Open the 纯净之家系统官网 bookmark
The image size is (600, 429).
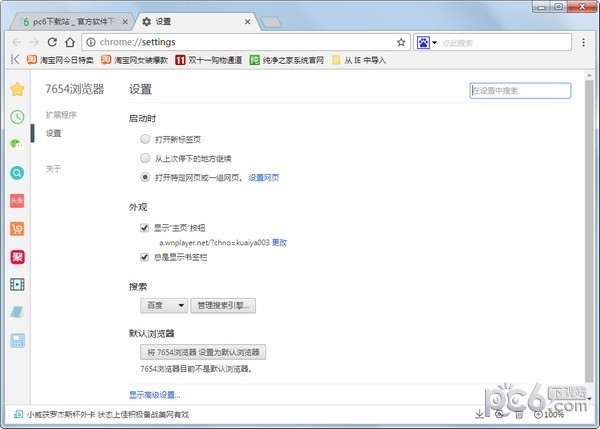tap(287, 60)
